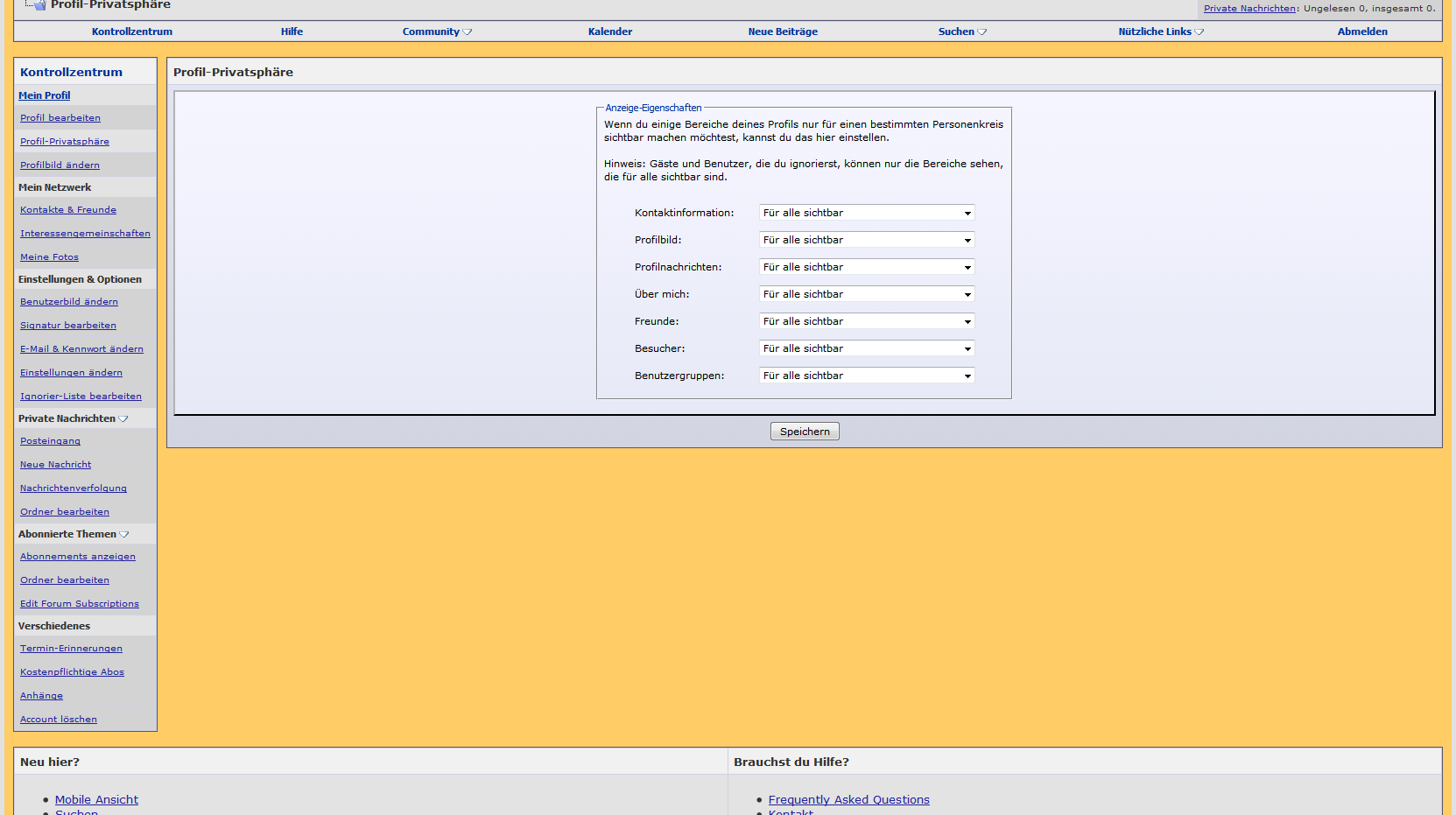Expand the Private Nachrichten collapse arrow

(123, 419)
